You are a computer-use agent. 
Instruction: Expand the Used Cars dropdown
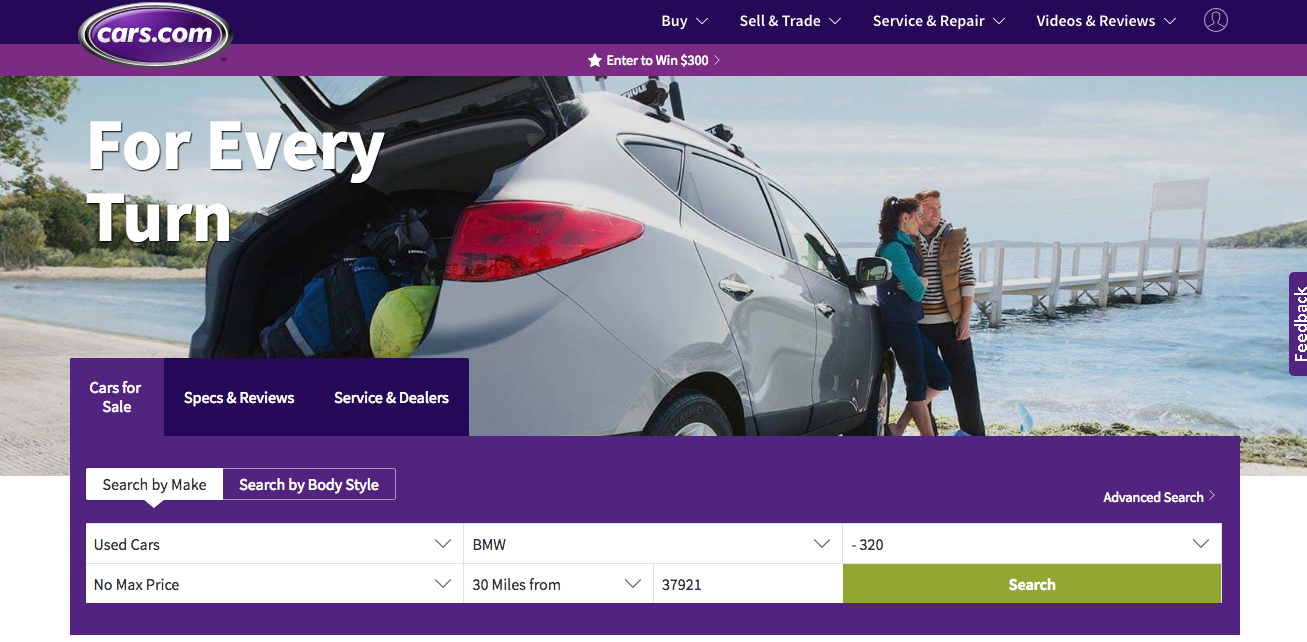pos(274,544)
